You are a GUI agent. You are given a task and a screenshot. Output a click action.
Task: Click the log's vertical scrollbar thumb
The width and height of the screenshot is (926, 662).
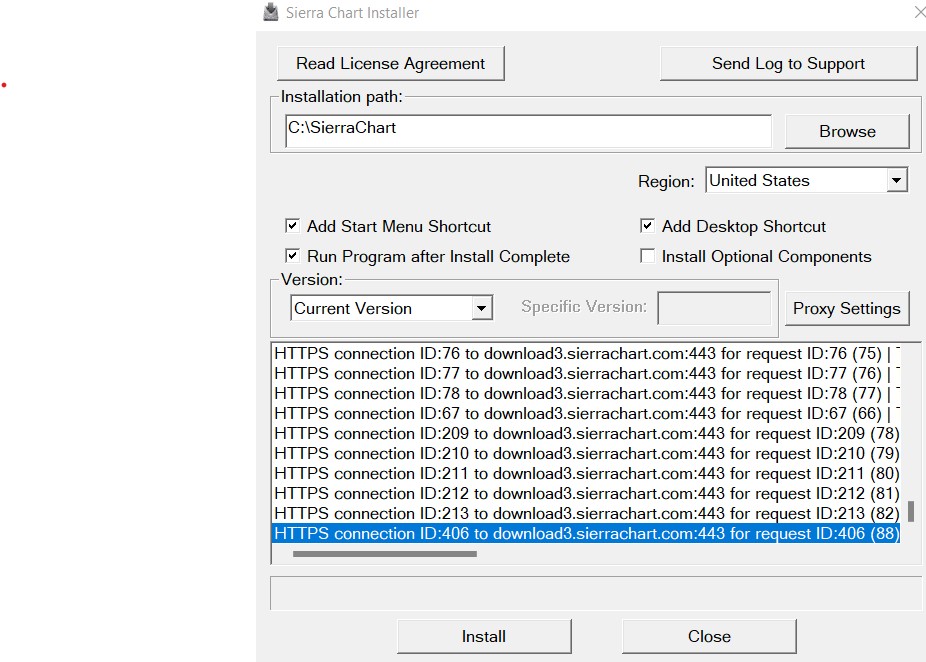[911, 511]
